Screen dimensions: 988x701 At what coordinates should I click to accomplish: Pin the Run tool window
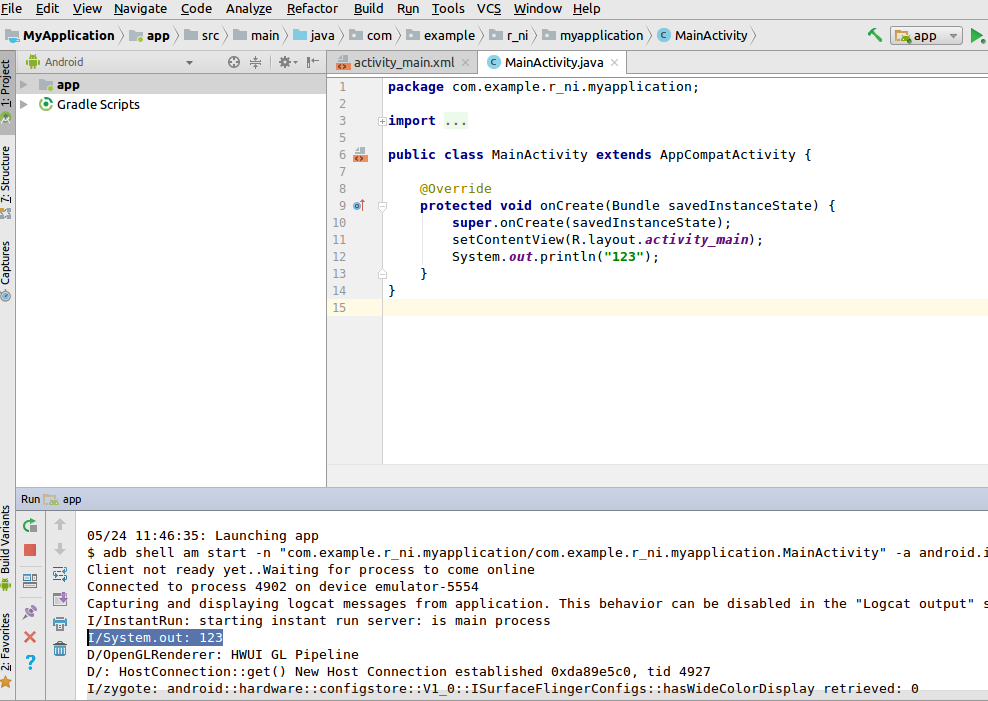click(29, 611)
